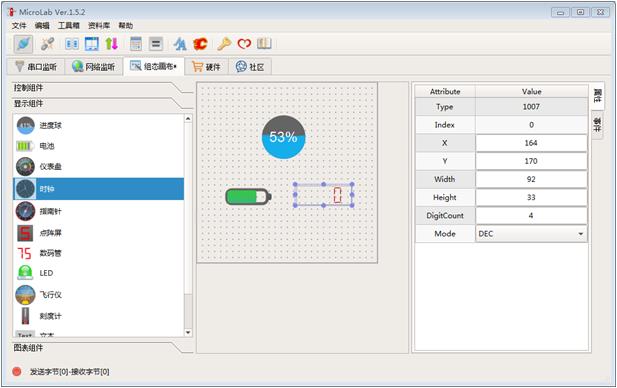Select the LED component

(98, 273)
